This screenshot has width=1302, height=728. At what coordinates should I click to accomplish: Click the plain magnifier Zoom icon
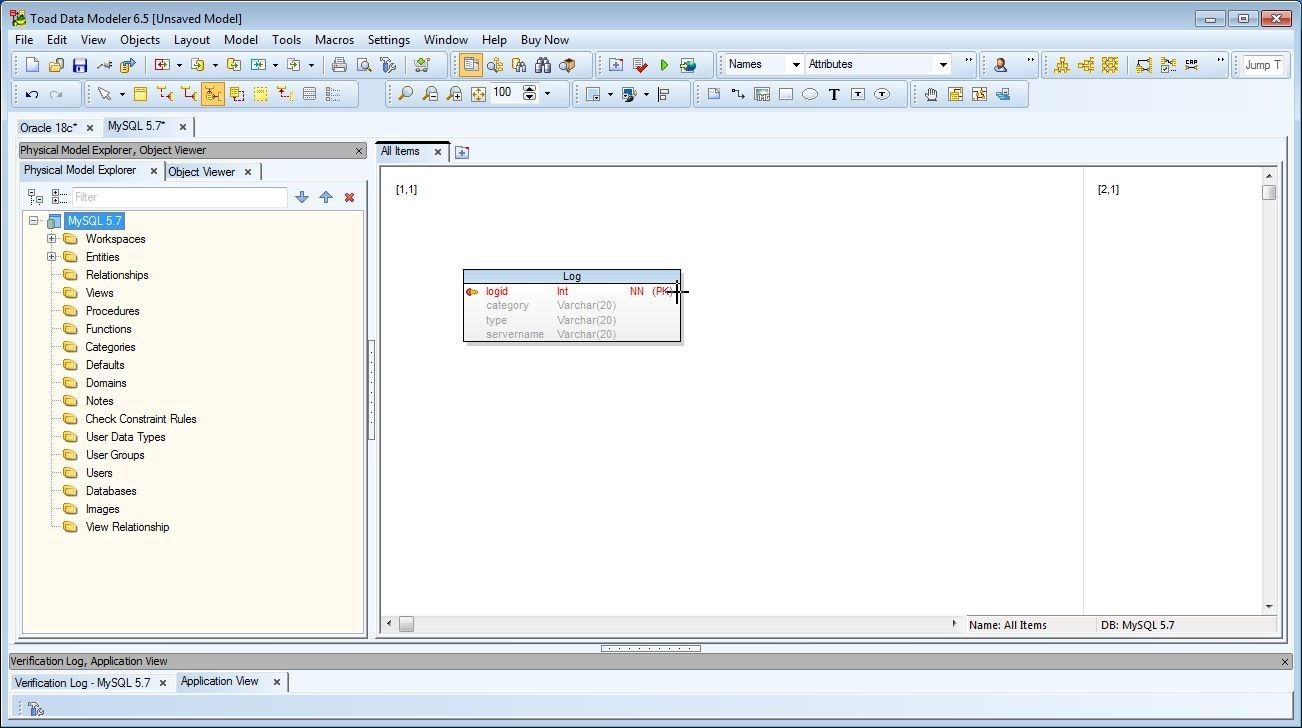[x=405, y=94]
